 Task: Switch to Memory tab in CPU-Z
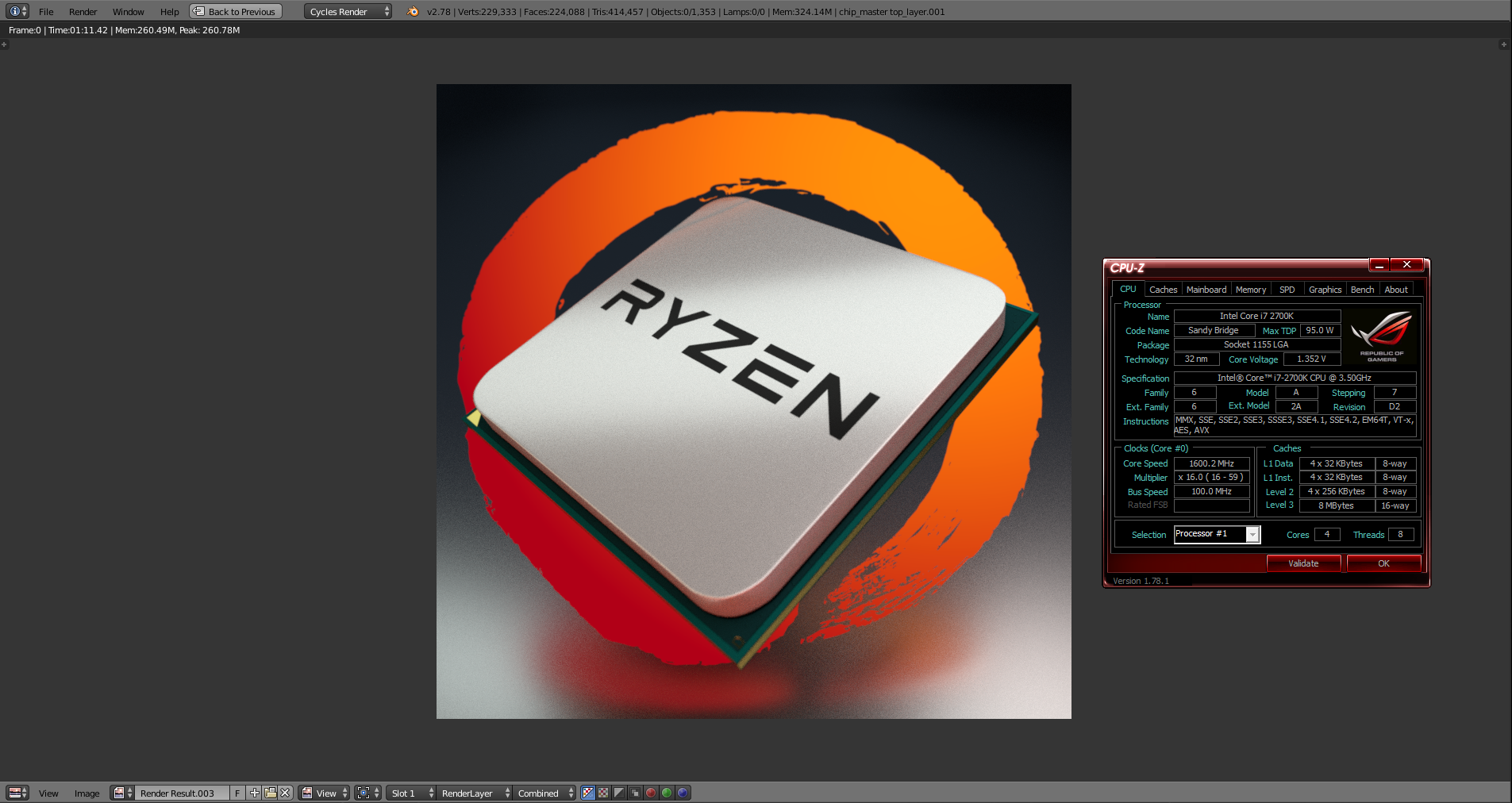[x=1251, y=290]
